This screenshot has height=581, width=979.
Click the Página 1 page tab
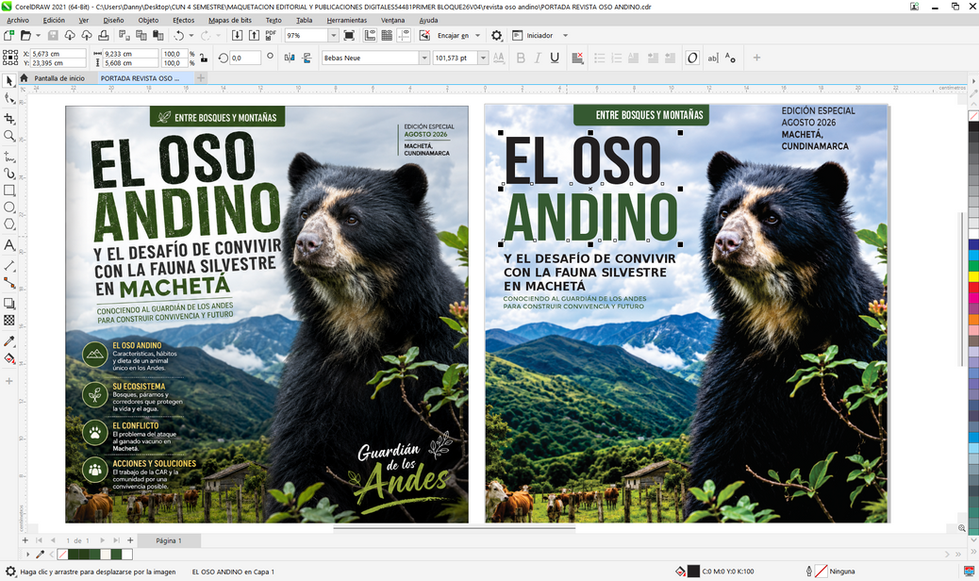tap(169, 540)
